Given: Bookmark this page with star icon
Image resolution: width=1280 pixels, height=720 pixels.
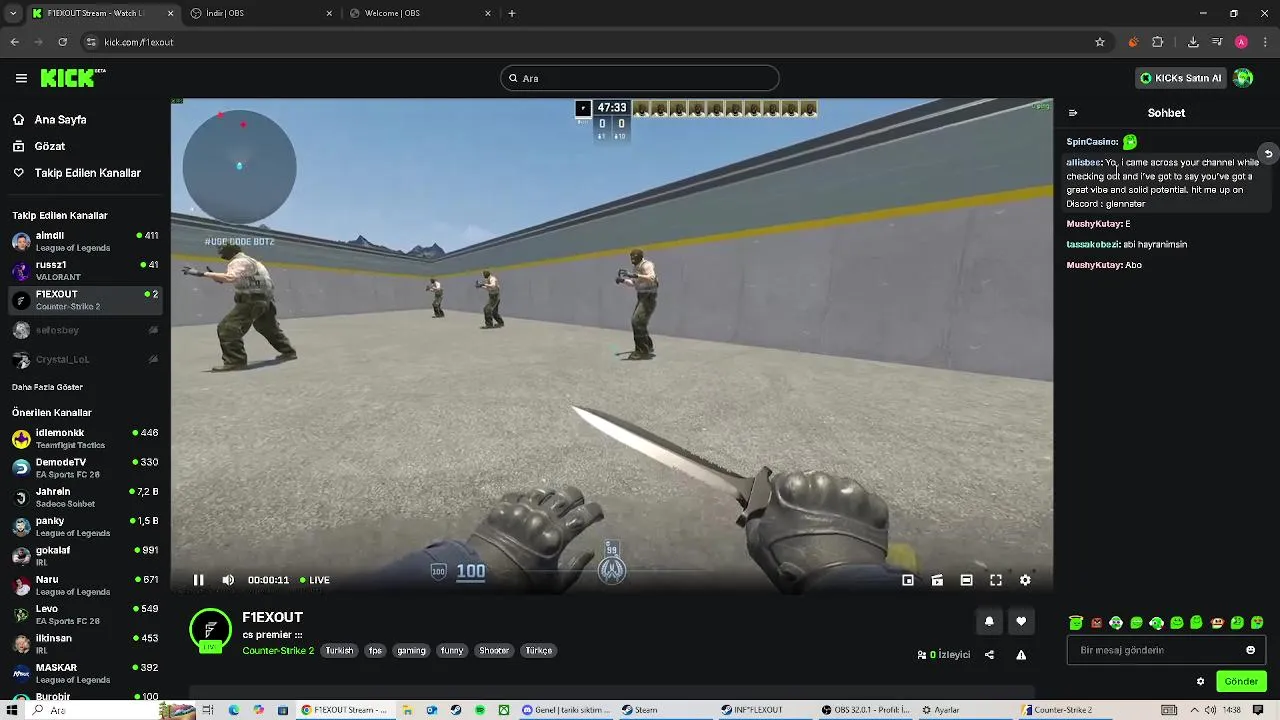Looking at the screenshot, I should 1100,42.
